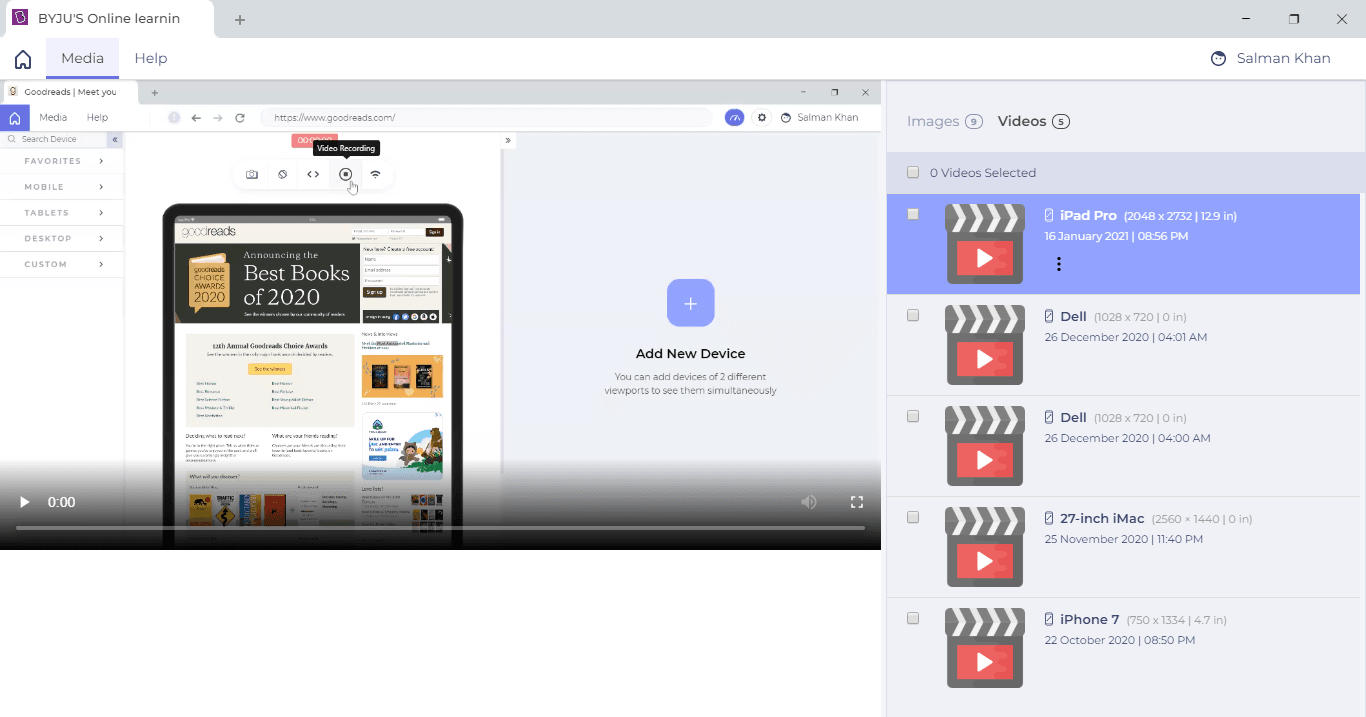Open browser settings gear in the address bar
This screenshot has height=717, width=1366.
tap(762, 117)
